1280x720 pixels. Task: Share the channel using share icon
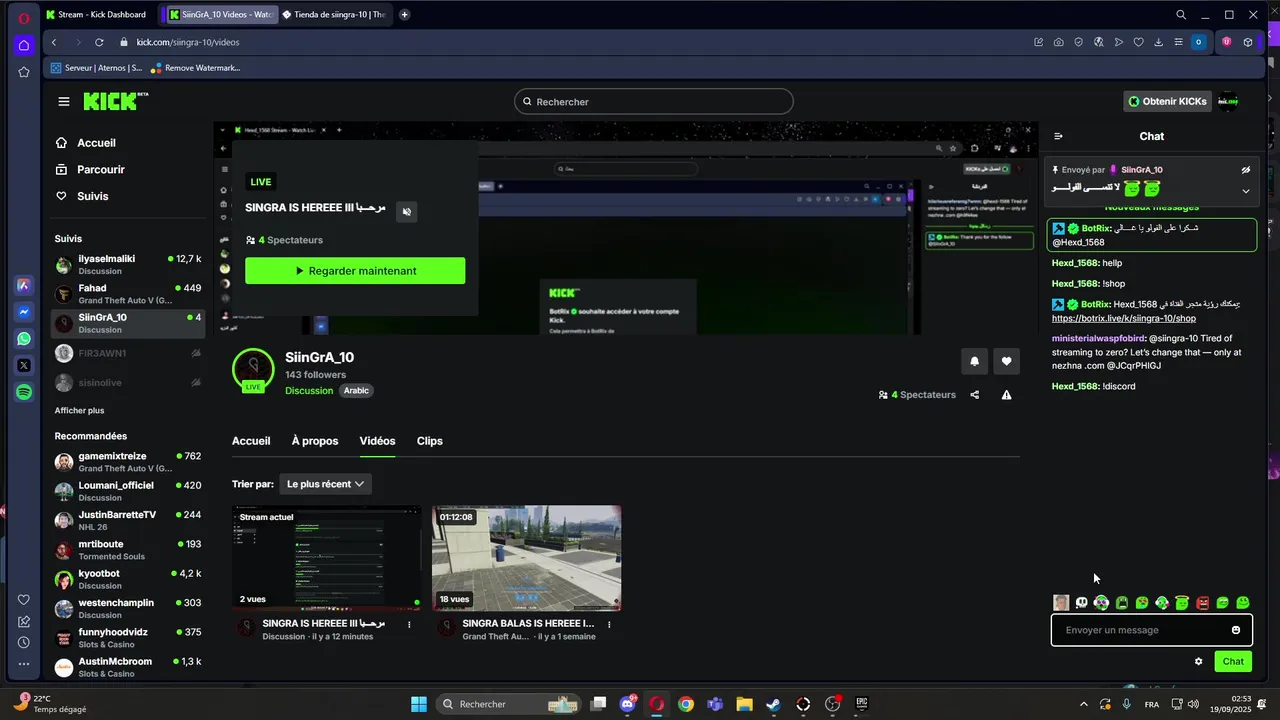pos(975,395)
